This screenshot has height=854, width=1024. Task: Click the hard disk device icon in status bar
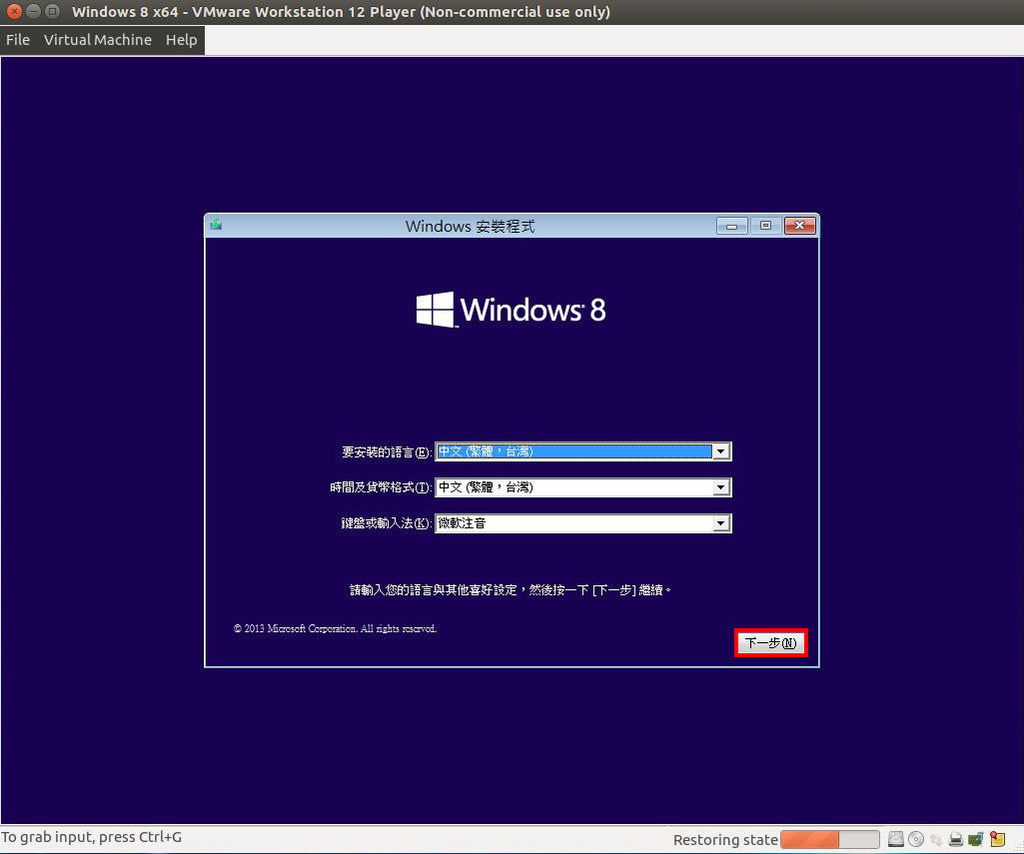click(x=896, y=839)
